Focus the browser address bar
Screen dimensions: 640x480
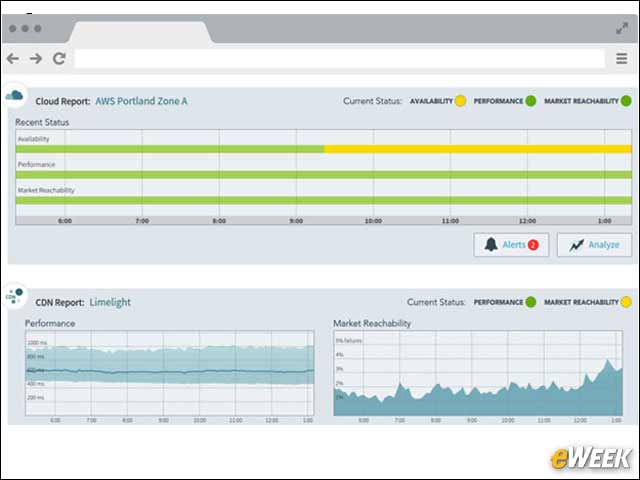(x=339, y=59)
